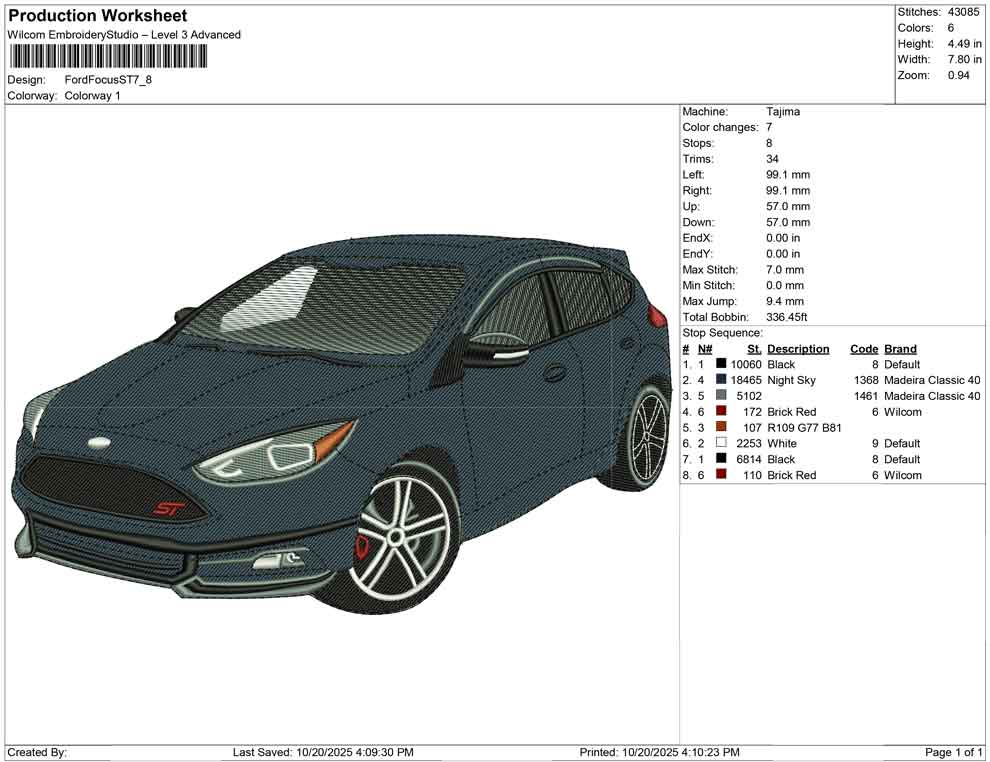
Task: Select the 'Description' column header
Action: [x=798, y=349]
